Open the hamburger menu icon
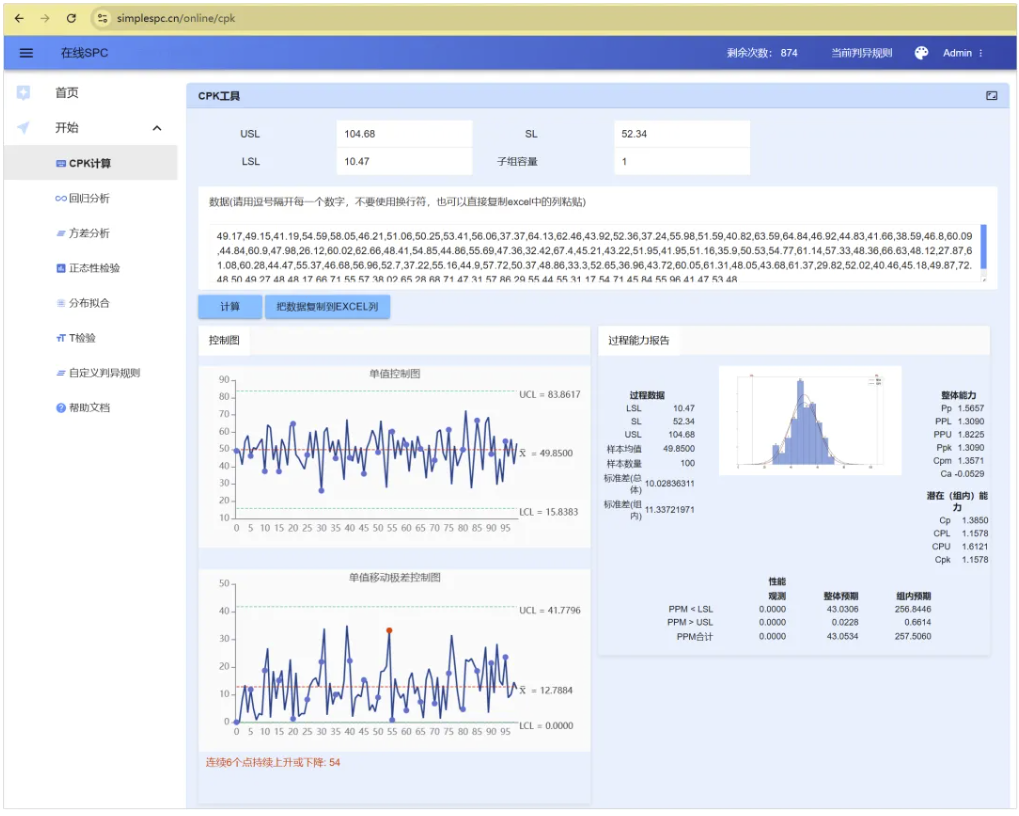1019x816 pixels. tap(27, 53)
